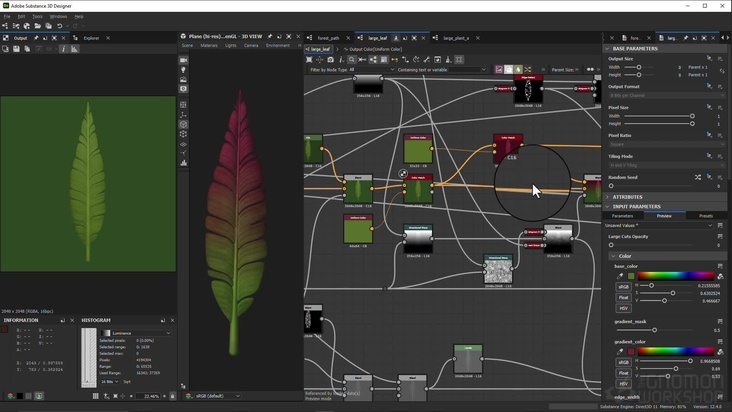Screen dimensions: 732x412
Task: Click the save icon in Output panel toolbar
Action: [x=16, y=49]
